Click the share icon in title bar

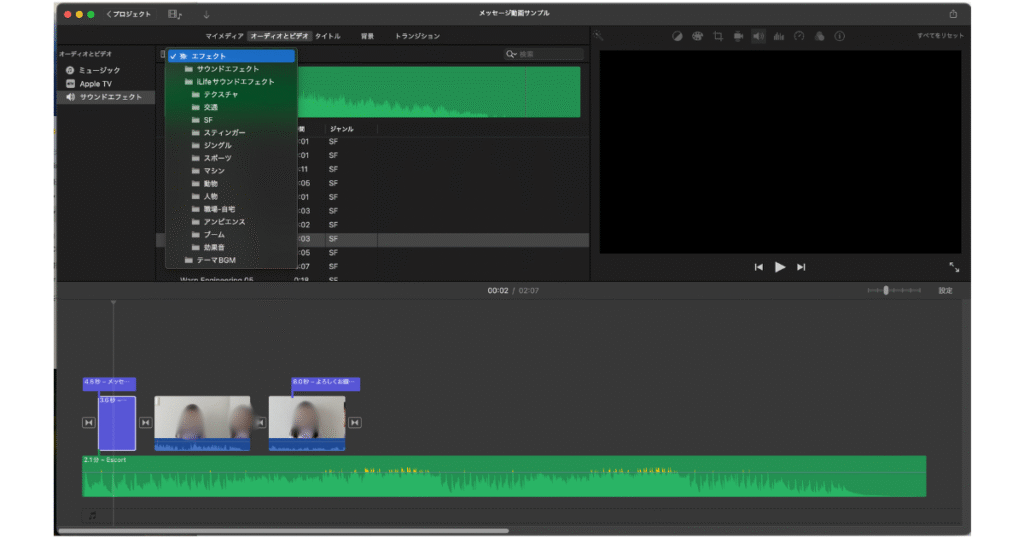point(952,14)
